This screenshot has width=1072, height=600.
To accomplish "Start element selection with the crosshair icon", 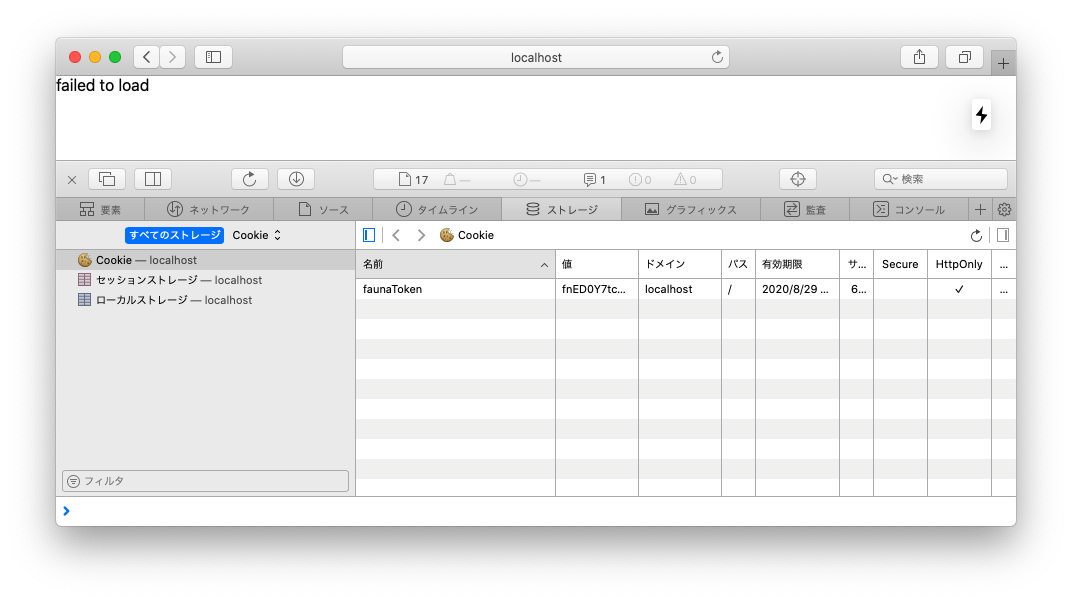I will [x=798, y=179].
